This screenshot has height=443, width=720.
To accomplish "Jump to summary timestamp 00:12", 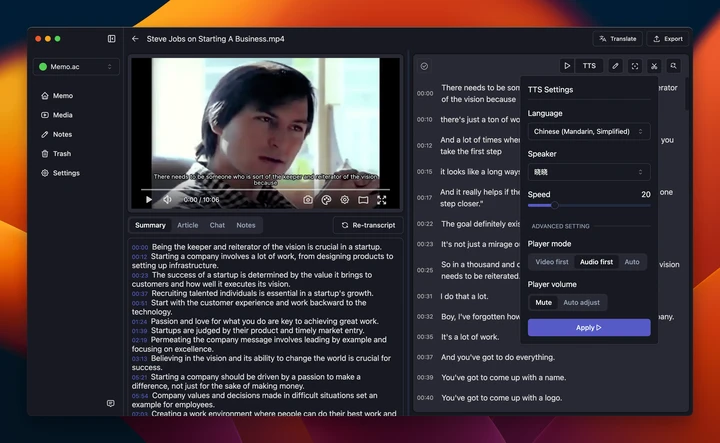I will click(x=140, y=257).
